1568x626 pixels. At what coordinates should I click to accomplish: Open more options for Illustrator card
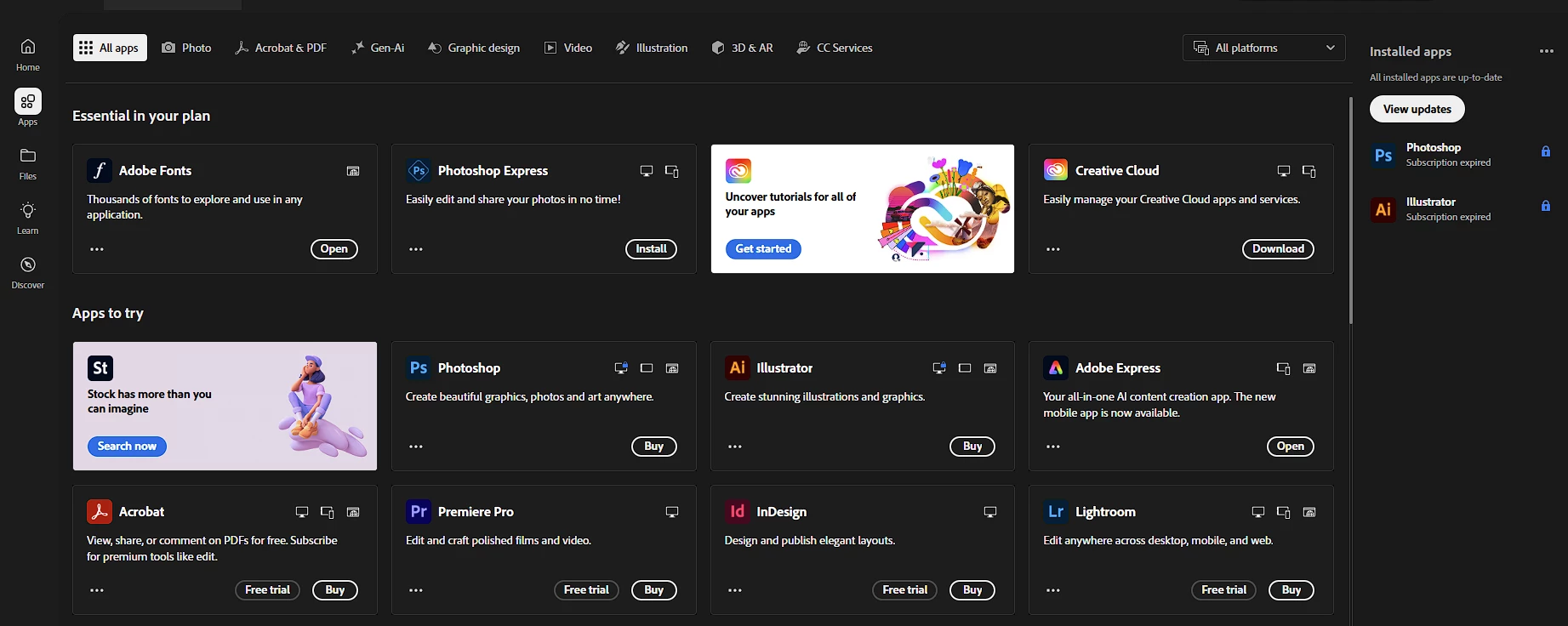735,447
